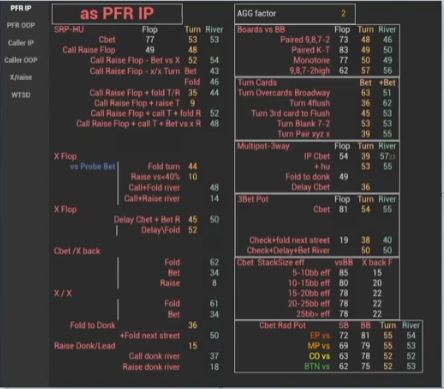Click the AGG factor value 2
The image size is (444, 389).
(x=343, y=14)
